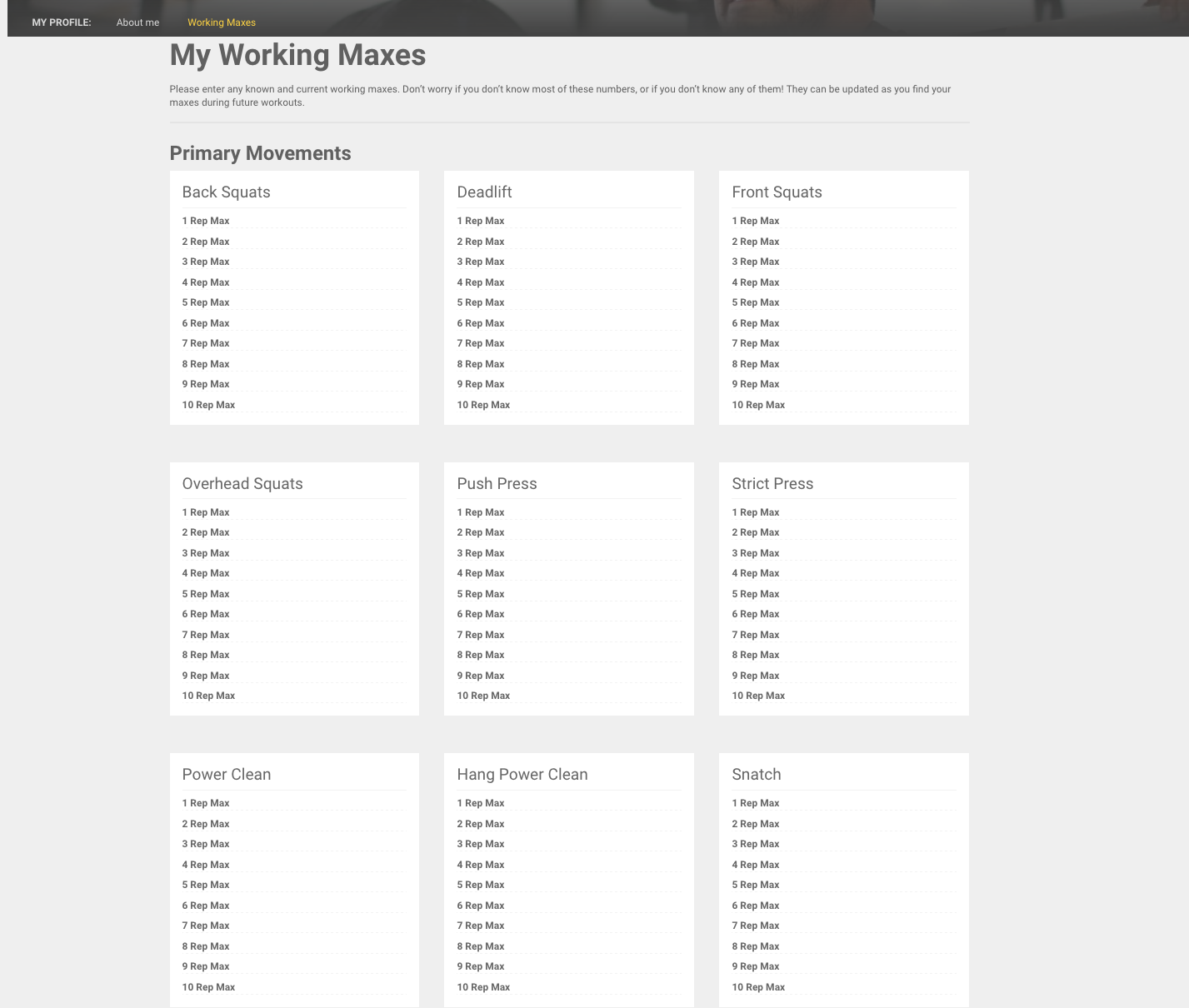The image size is (1189, 1008).
Task: Open the About me profile tab
Action: click(x=137, y=22)
